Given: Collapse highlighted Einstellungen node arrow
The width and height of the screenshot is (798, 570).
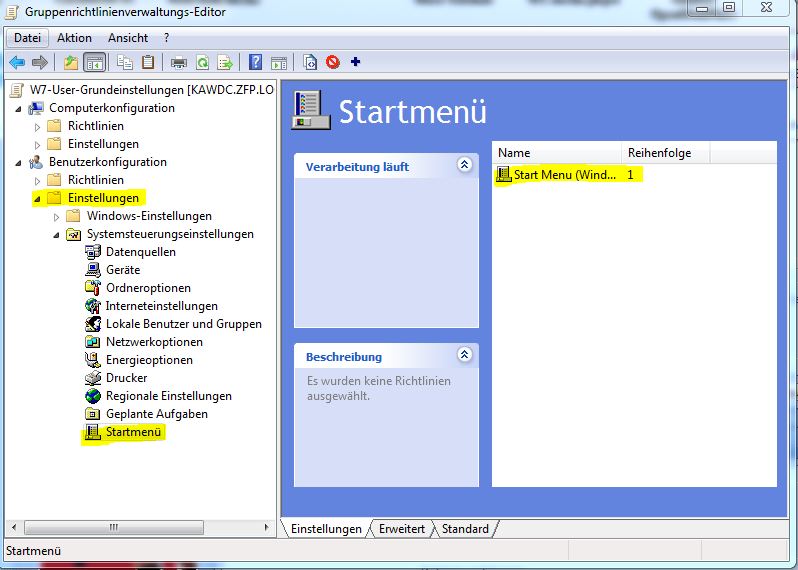Looking at the screenshot, I should coord(37,199).
